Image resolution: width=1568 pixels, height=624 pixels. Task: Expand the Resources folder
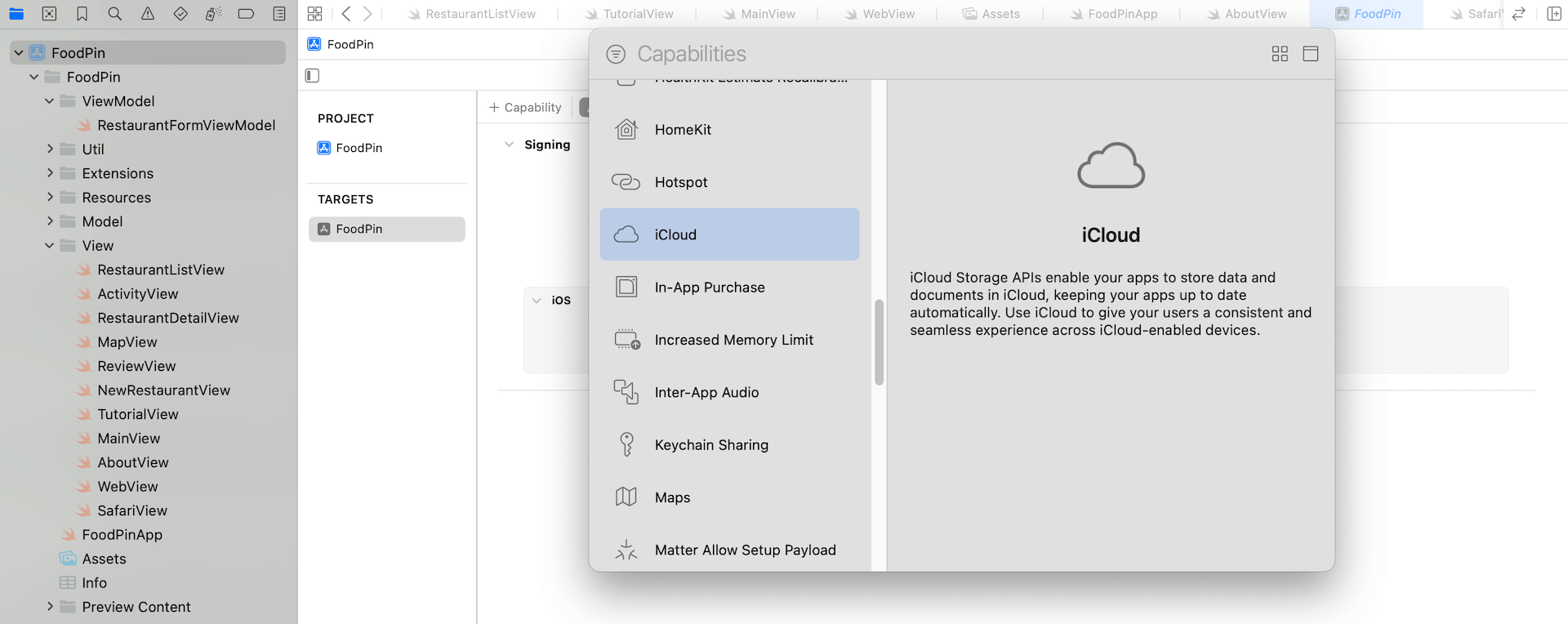point(50,198)
